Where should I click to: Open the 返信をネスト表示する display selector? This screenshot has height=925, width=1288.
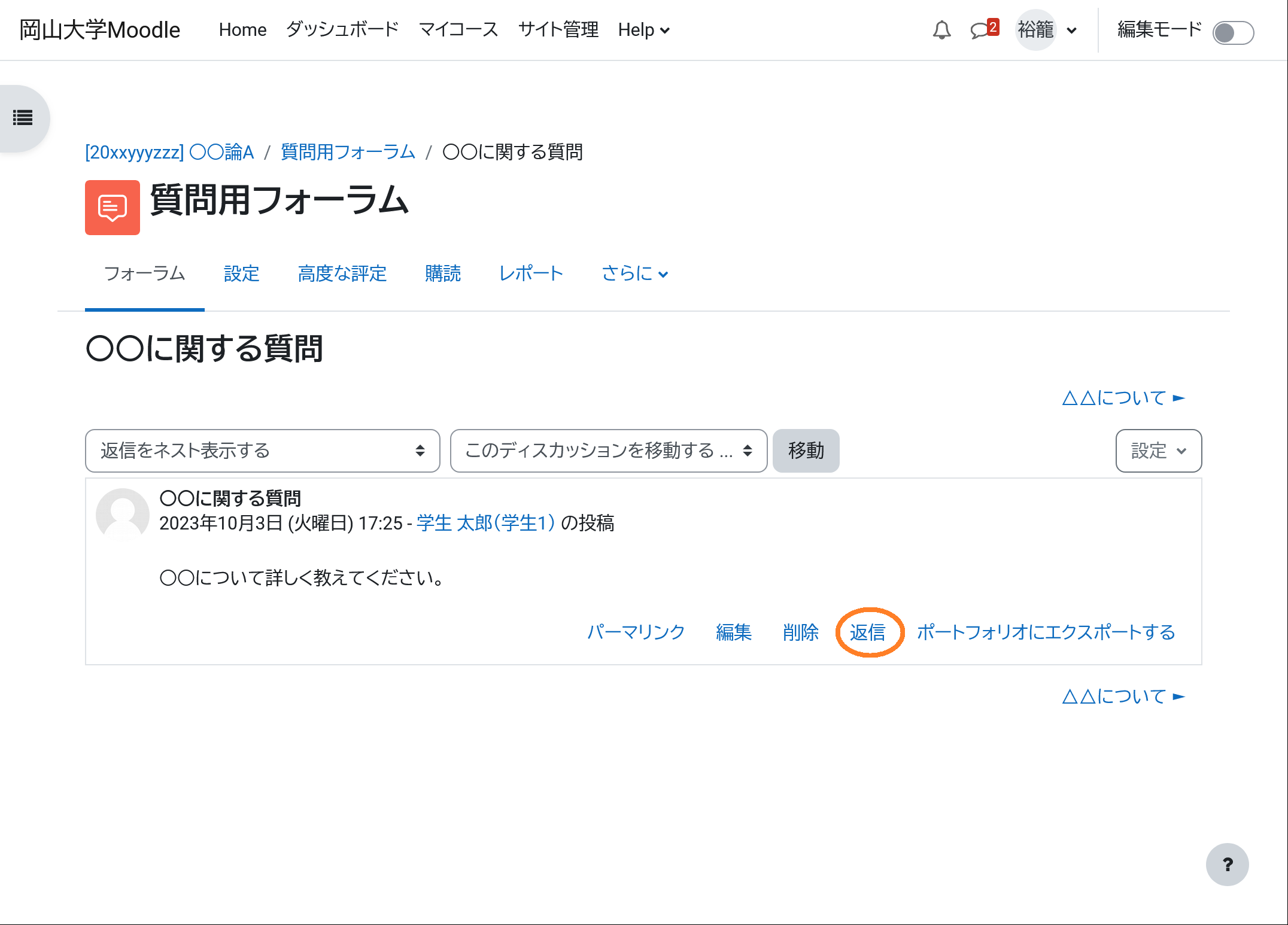[x=263, y=451]
